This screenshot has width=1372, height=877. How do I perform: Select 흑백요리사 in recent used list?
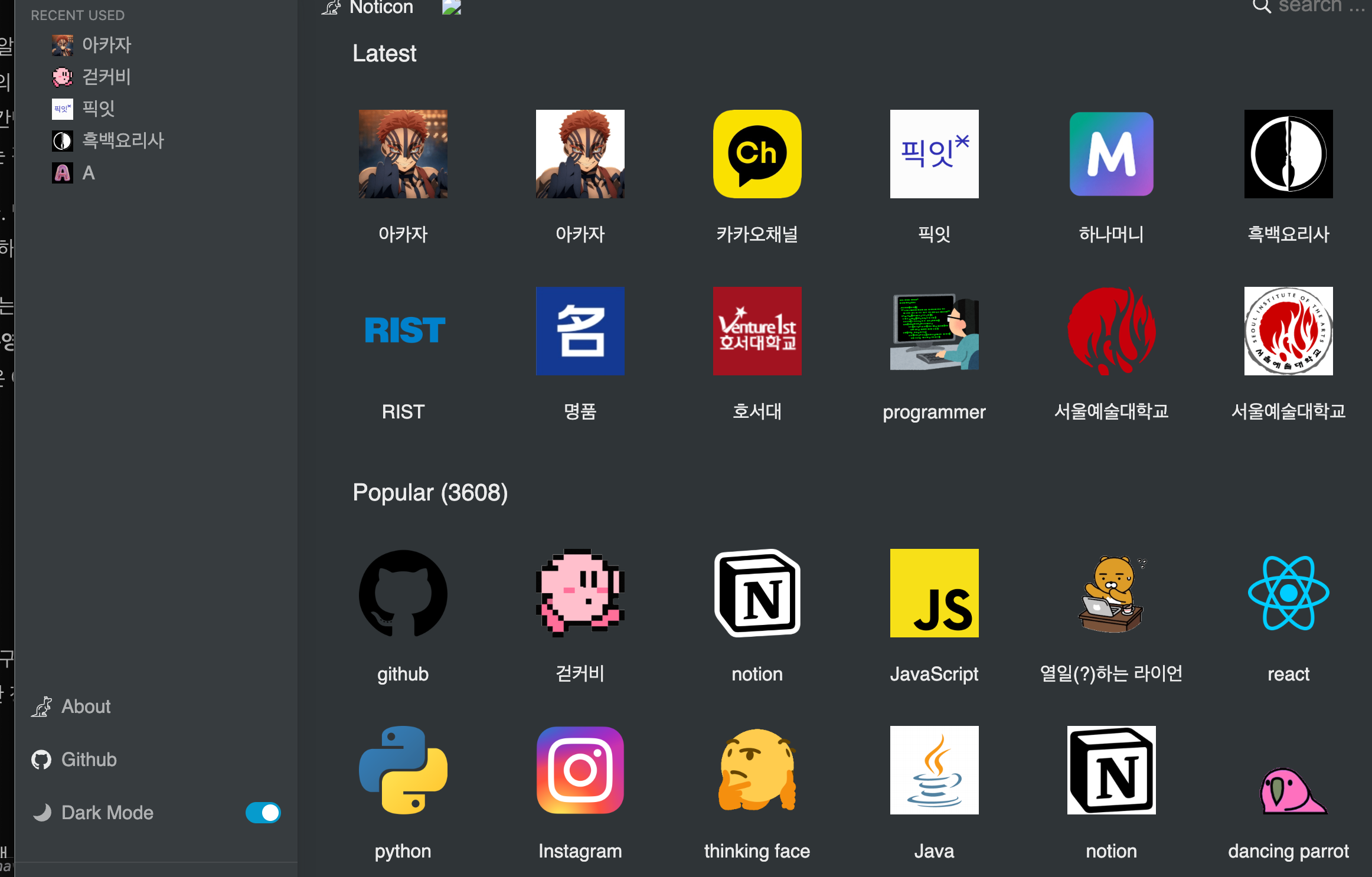(x=122, y=140)
